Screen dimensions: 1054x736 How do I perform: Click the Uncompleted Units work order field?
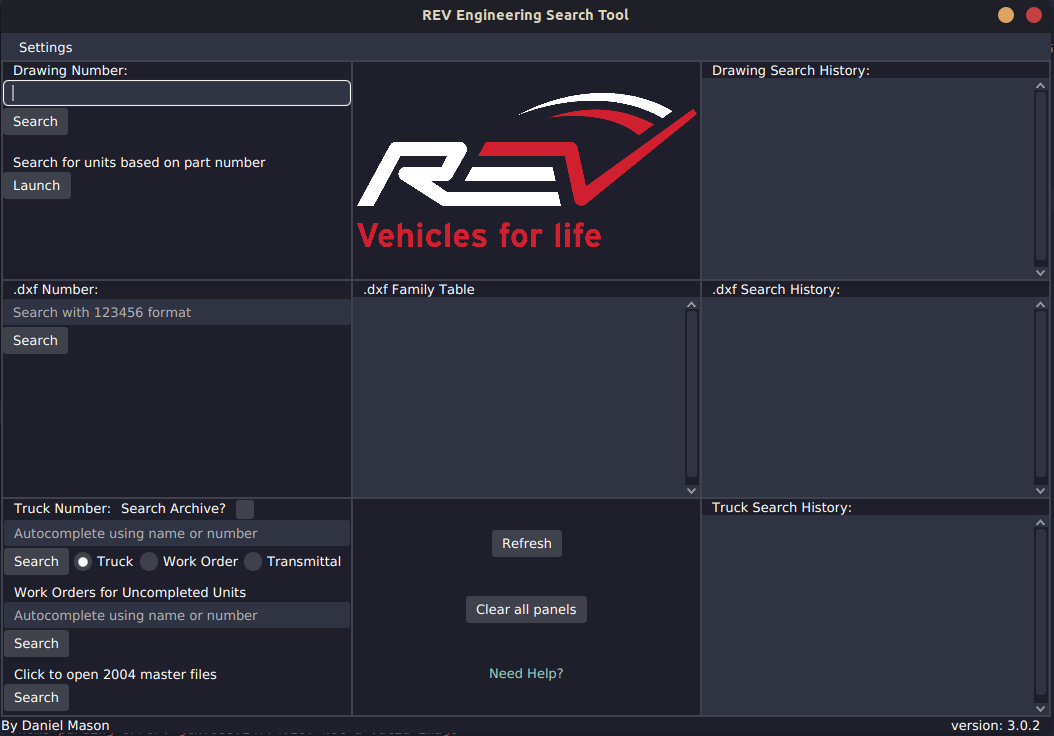pyautogui.click(x=177, y=616)
